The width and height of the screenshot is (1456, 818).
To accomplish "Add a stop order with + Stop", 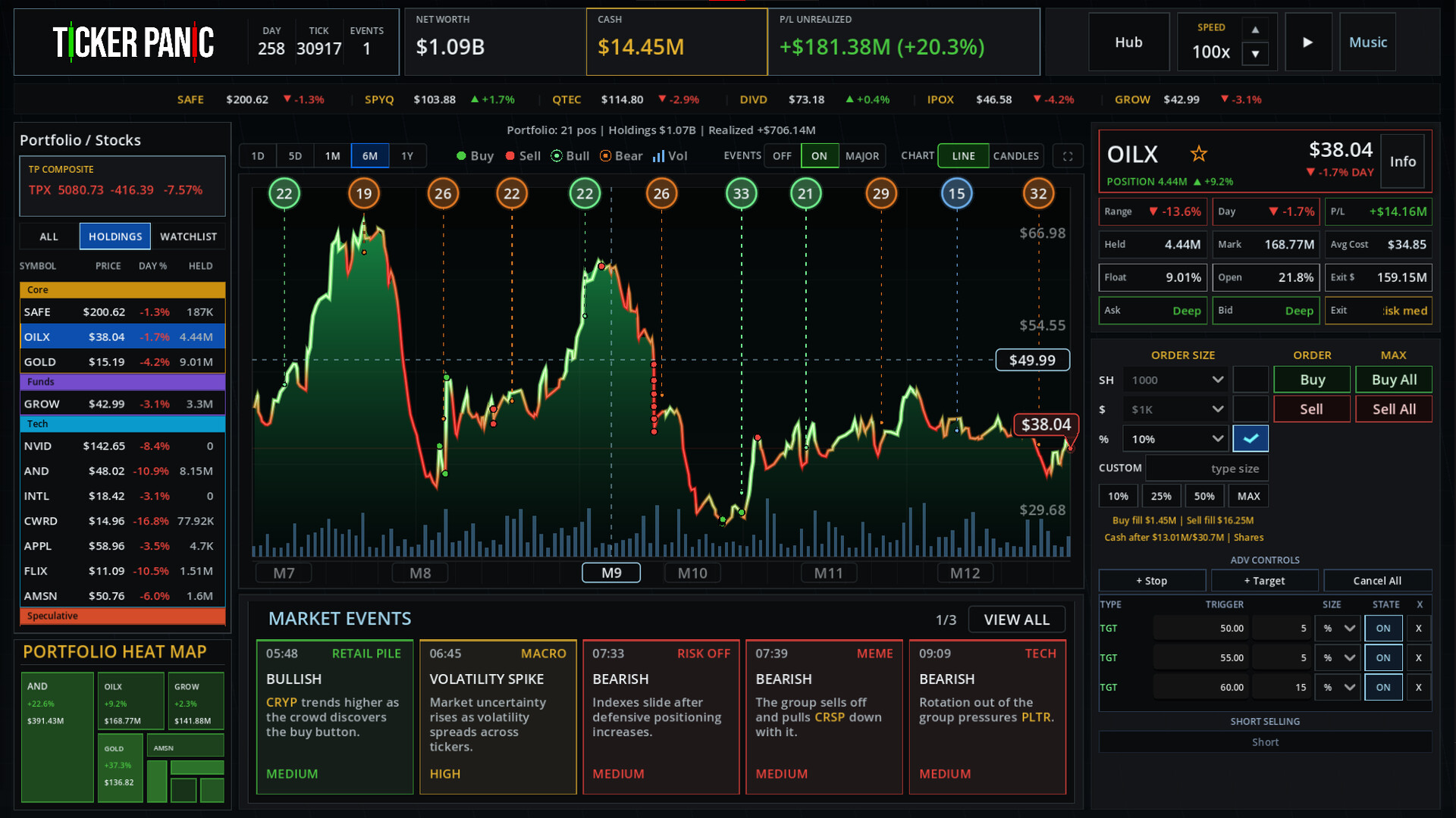I will click(x=1152, y=581).
